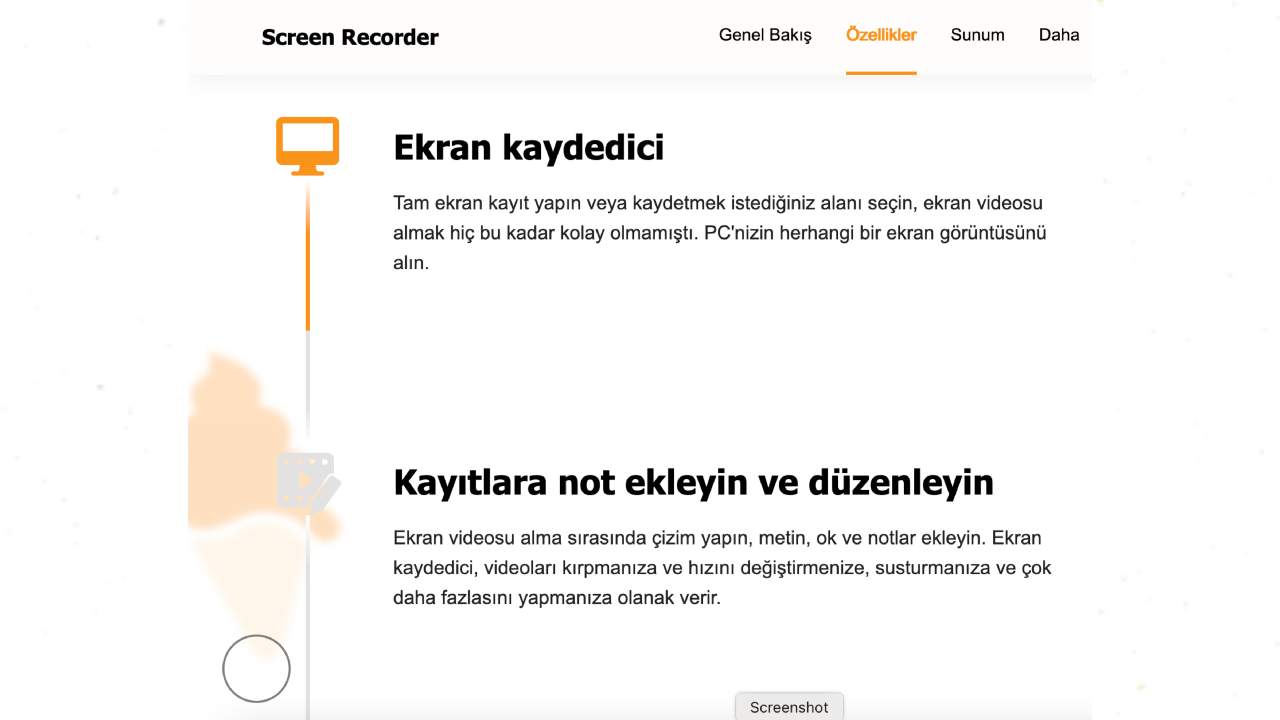Open the Daha navigation menu
Screen dimensions: 1280x720
point(1059,34)
